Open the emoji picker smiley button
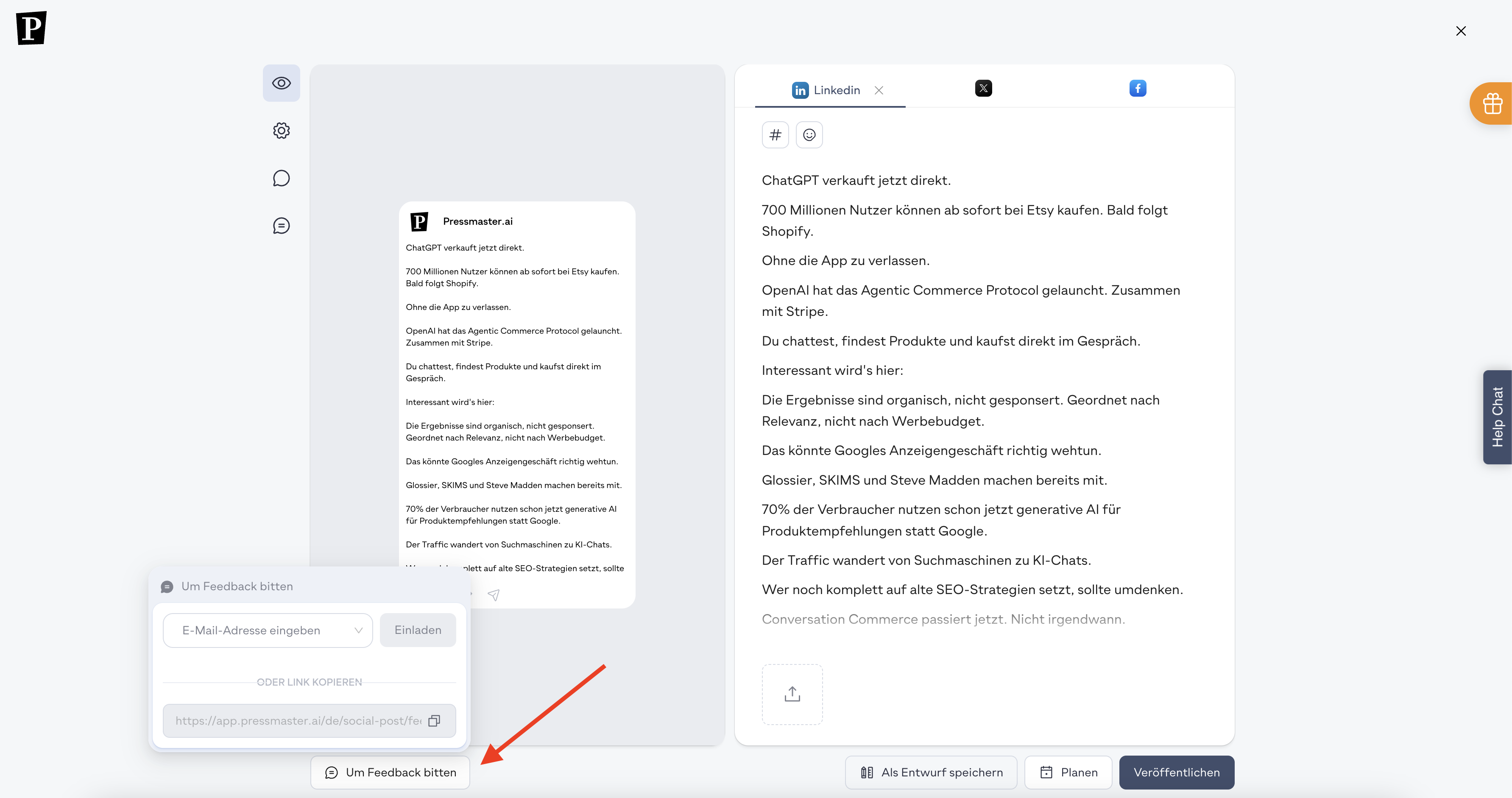The height and width of the screenshot is (798, 1512). click(x=809, y=135)
